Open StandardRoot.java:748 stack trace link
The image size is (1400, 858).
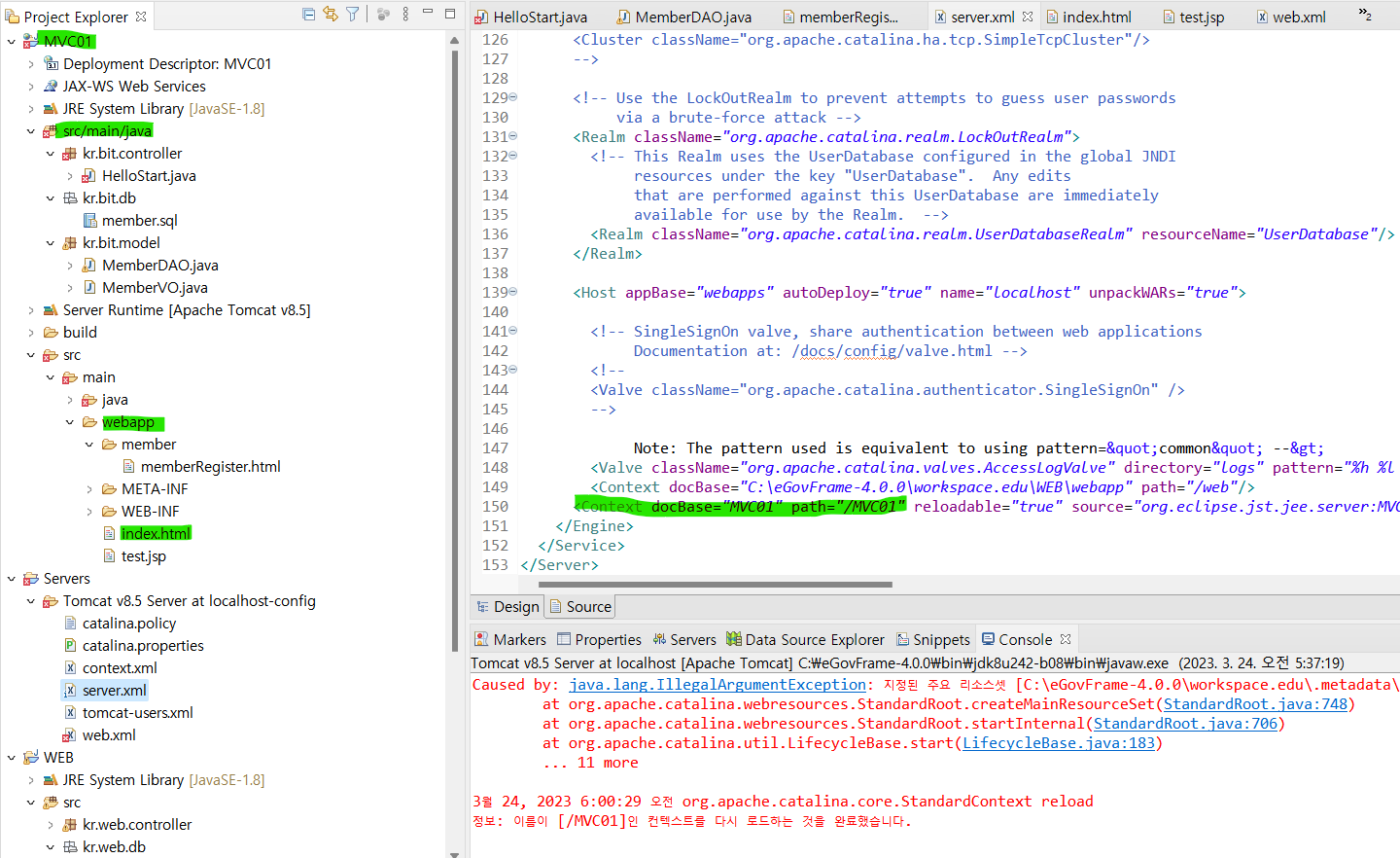pyautogui.click(x=1255, y=704)
